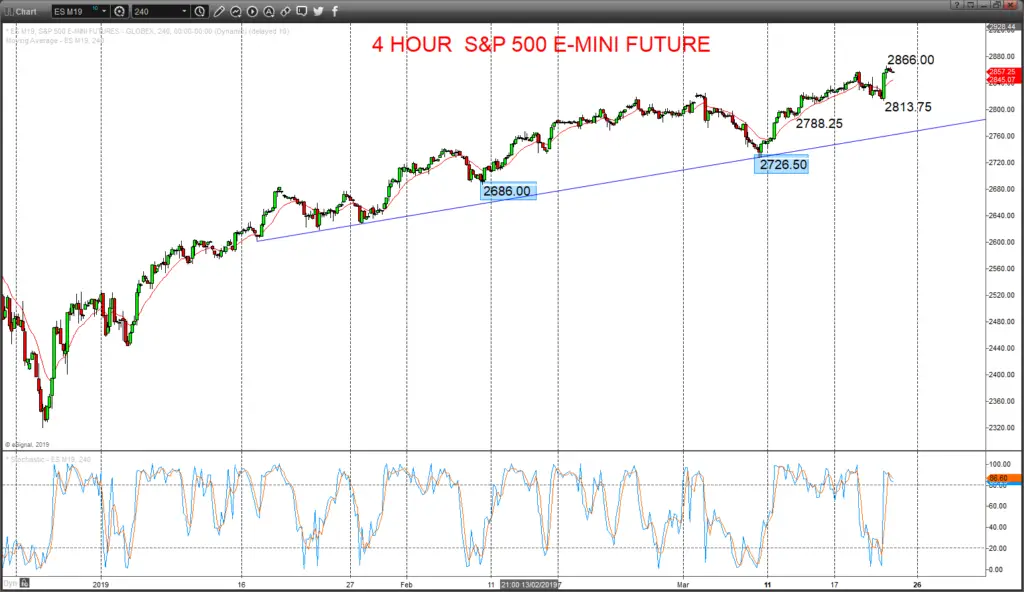Share chart using the Facebook icon
1024x592 pixels.
pyautogui.click(x=334, y=11)
